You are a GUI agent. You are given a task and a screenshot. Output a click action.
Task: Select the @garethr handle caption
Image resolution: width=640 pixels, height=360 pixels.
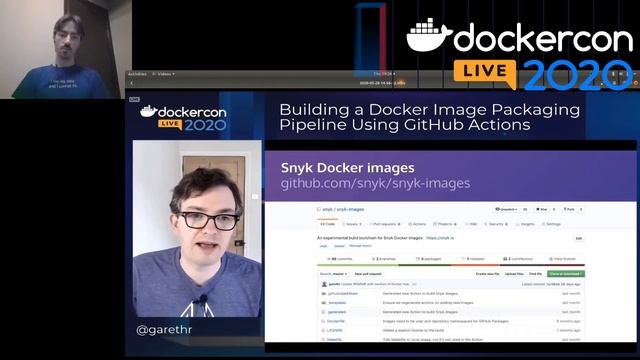164,330
